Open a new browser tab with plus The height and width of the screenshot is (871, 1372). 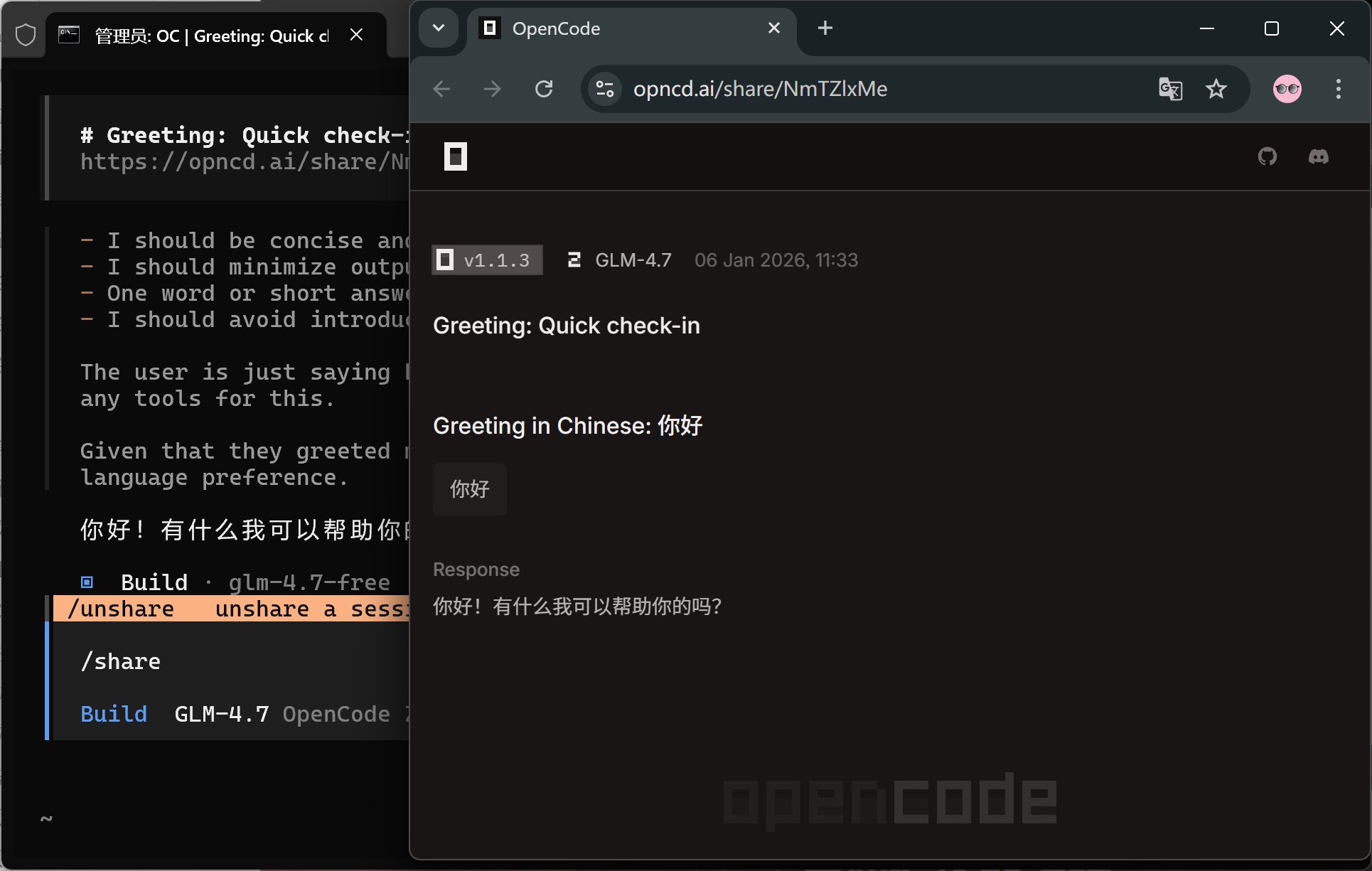tap(825, 28)
